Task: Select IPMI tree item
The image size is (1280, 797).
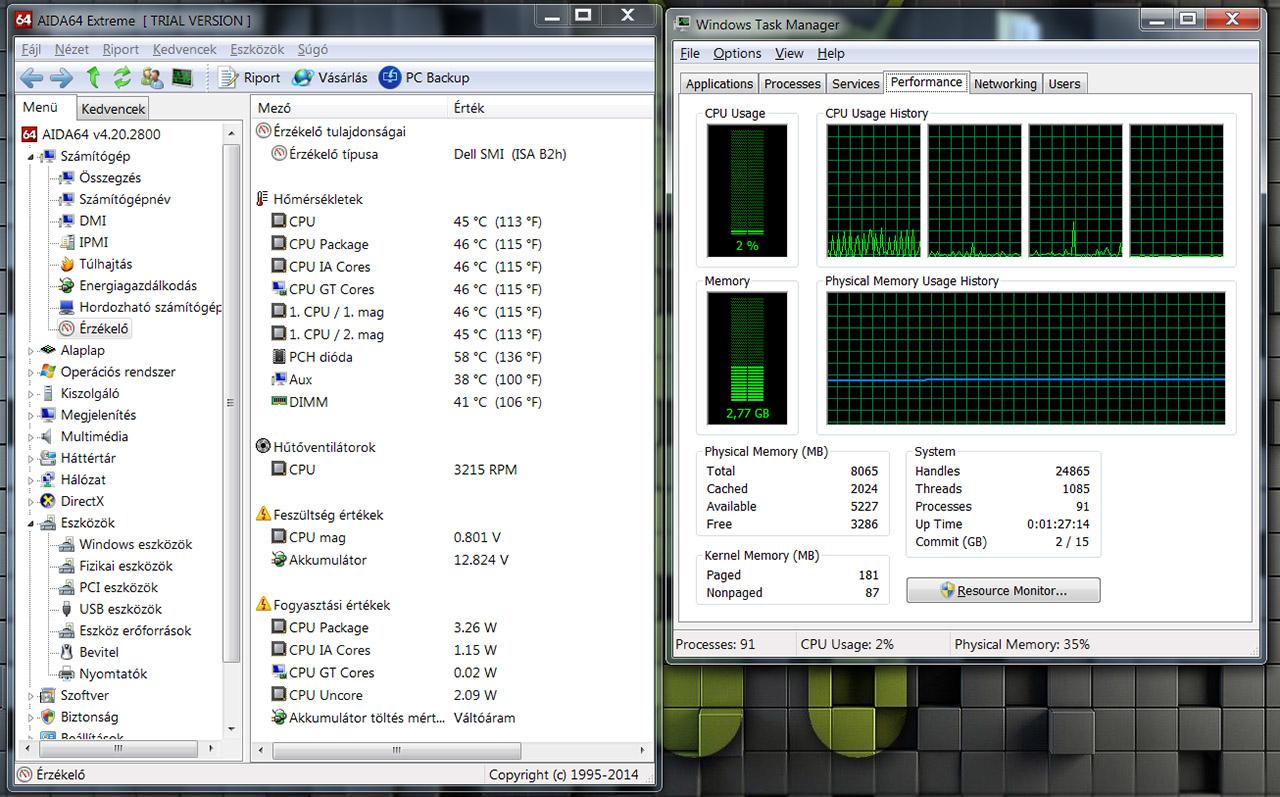Action: point(94,242)
